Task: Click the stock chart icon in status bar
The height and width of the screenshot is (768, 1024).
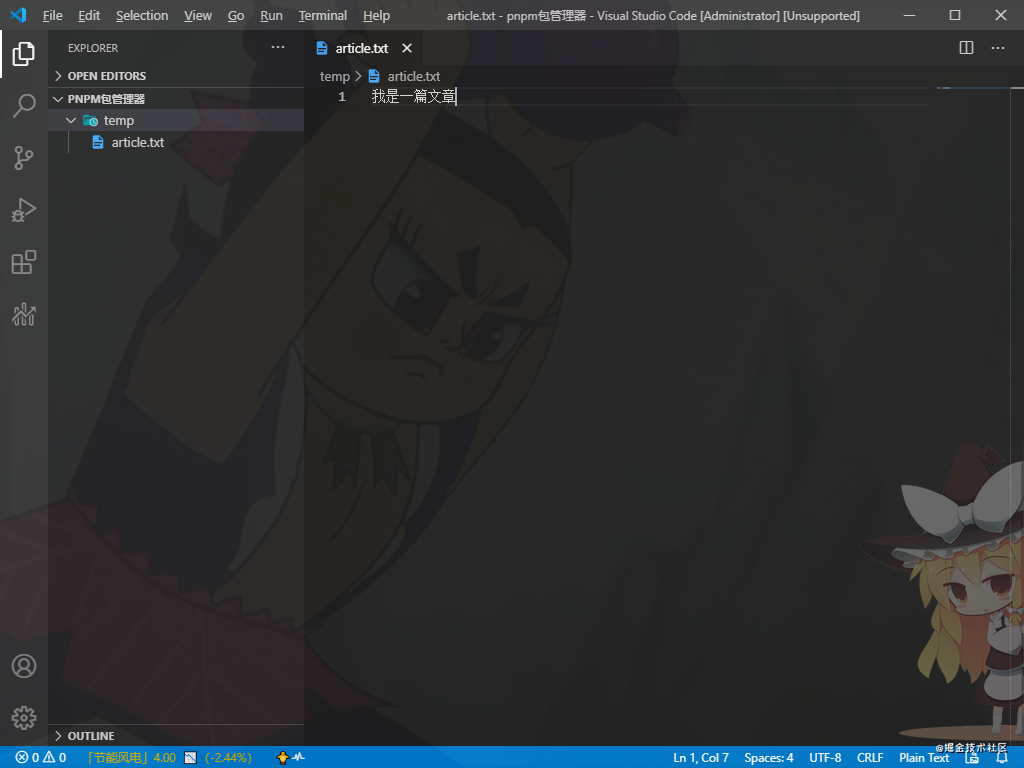Action: coord(190,758)
